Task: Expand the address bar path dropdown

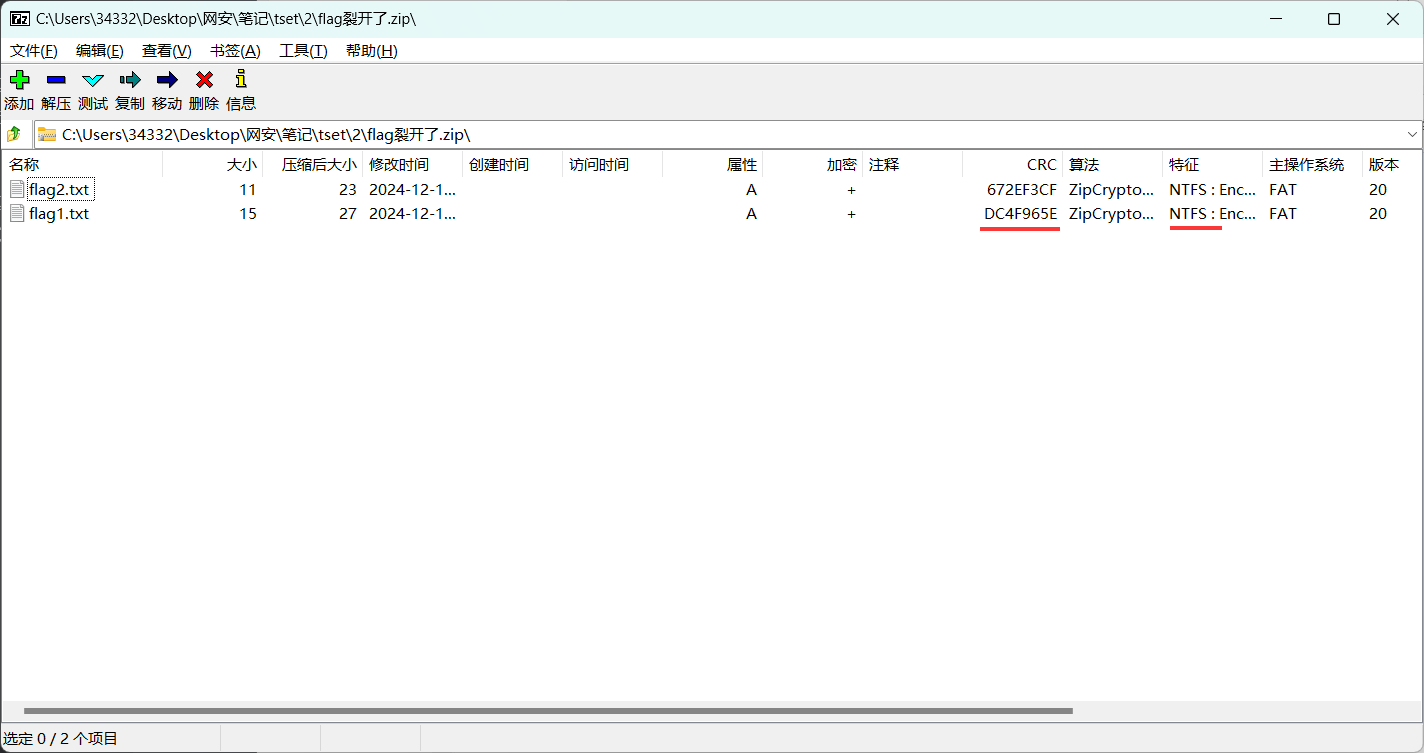Action: point(1412,134)
